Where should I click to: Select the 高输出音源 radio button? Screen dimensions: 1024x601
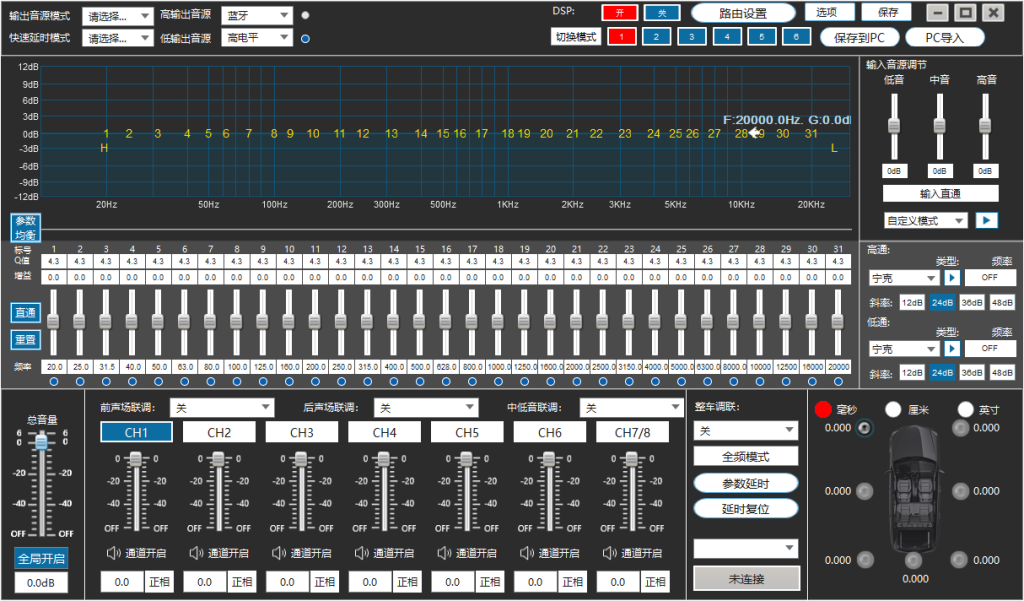(x=305, y=15)
